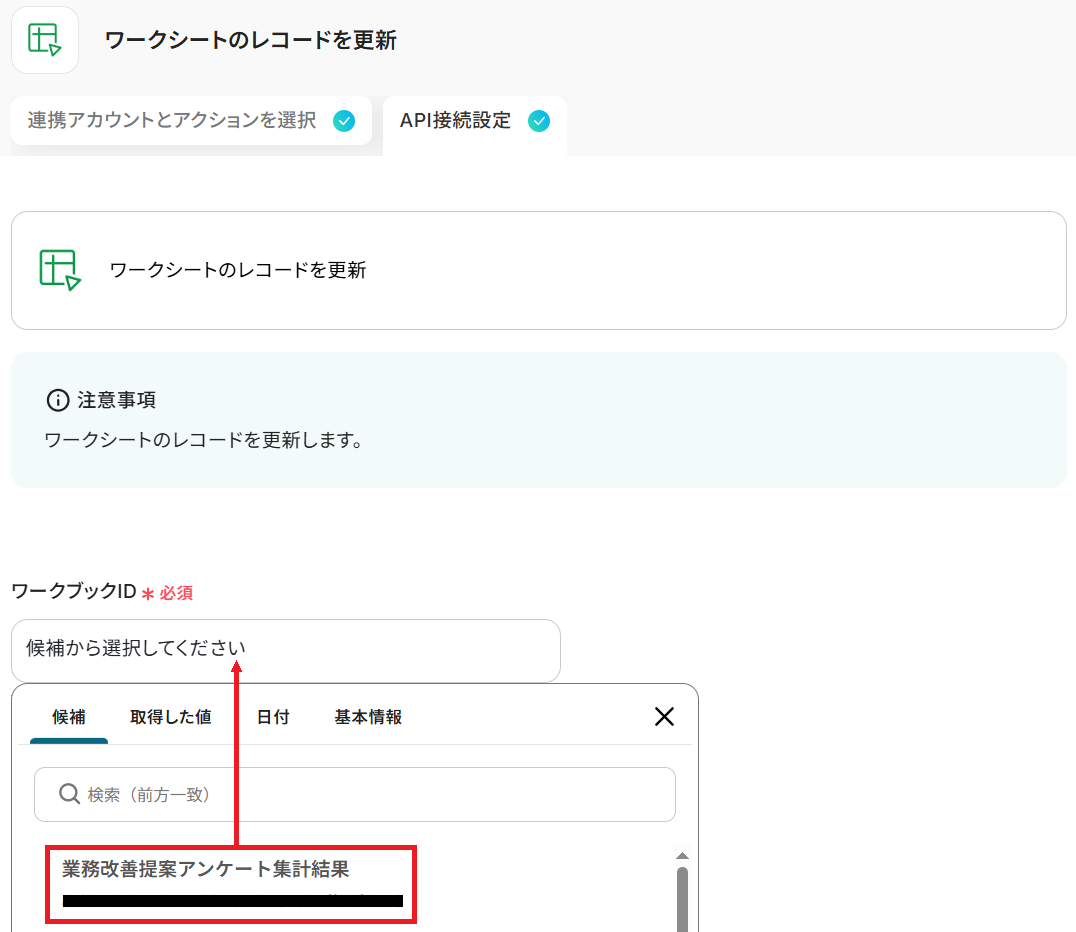
Task: Switch to the 取得した値 tab
Action: pos(171,717)
